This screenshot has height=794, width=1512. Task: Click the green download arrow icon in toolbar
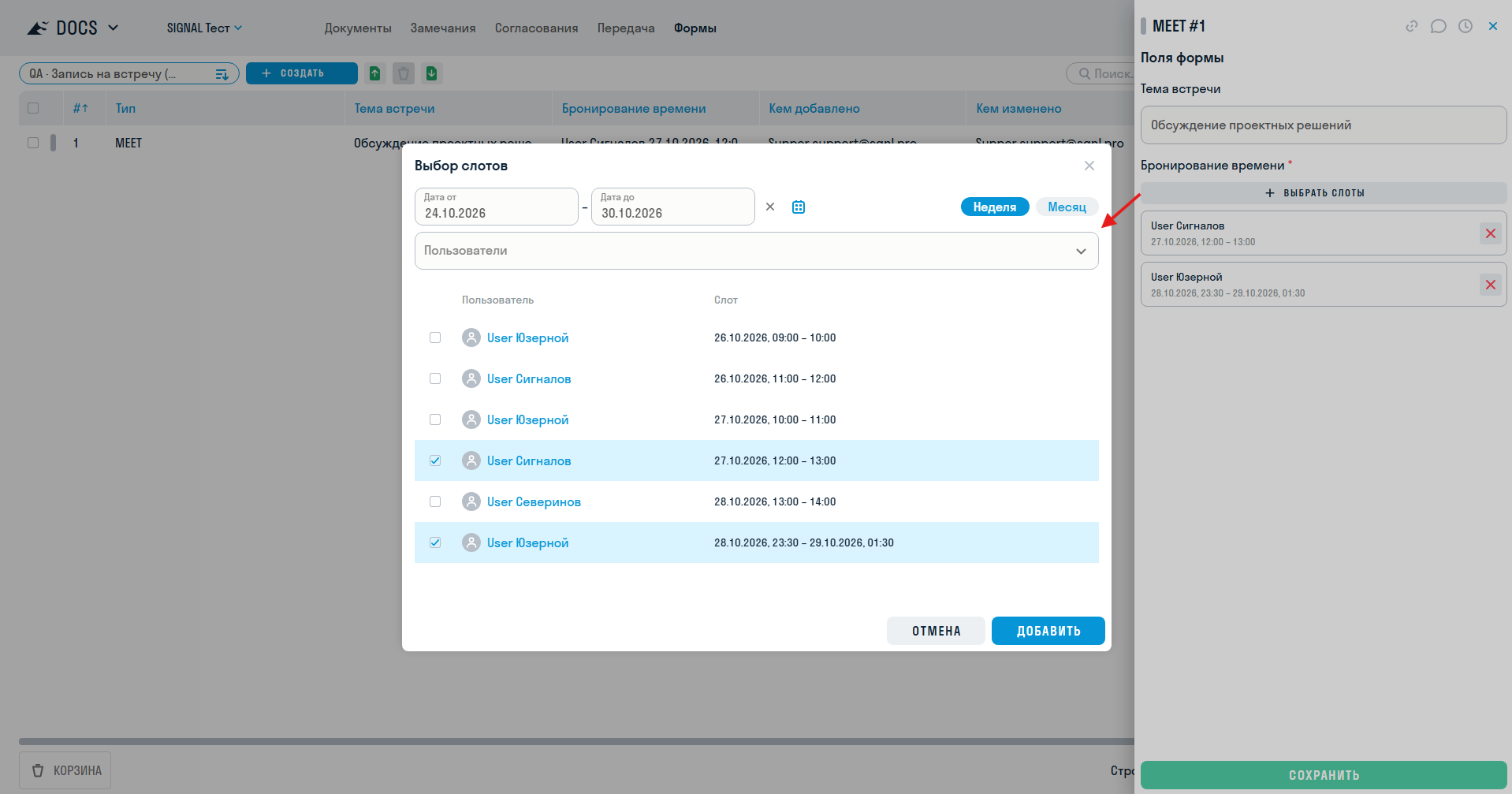[x=432, y=73]
